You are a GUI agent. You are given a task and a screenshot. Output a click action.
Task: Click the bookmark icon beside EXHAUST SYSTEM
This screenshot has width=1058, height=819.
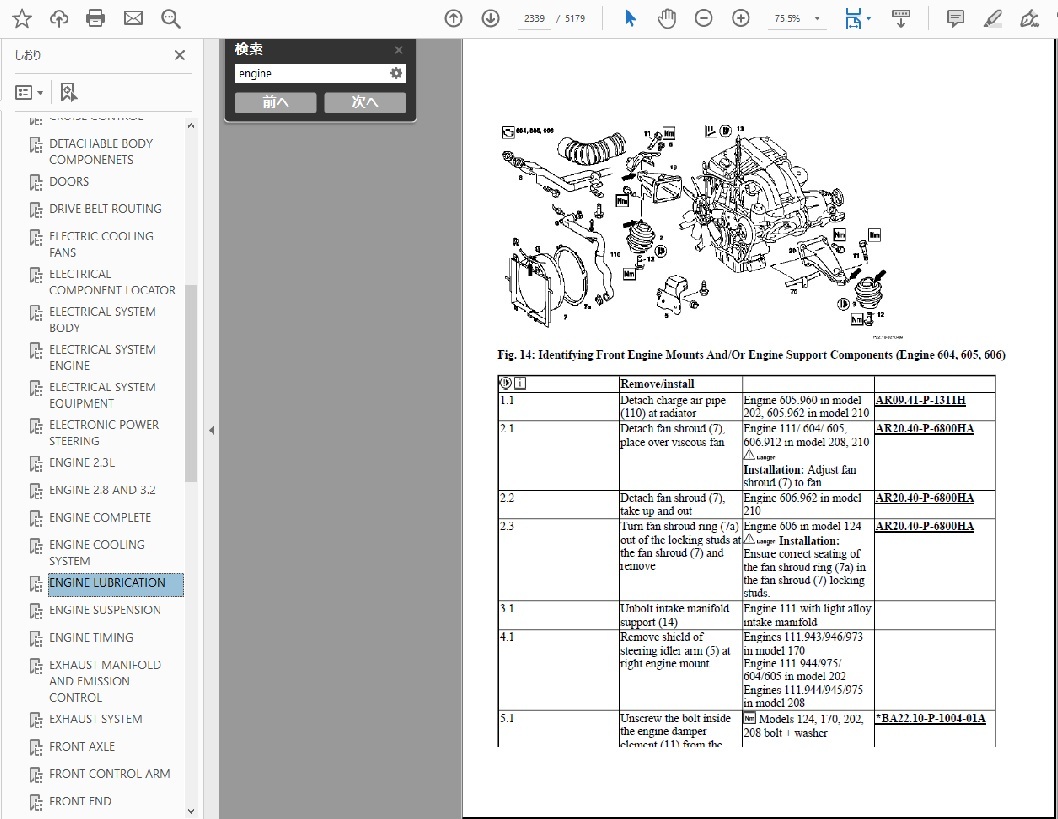36,720
